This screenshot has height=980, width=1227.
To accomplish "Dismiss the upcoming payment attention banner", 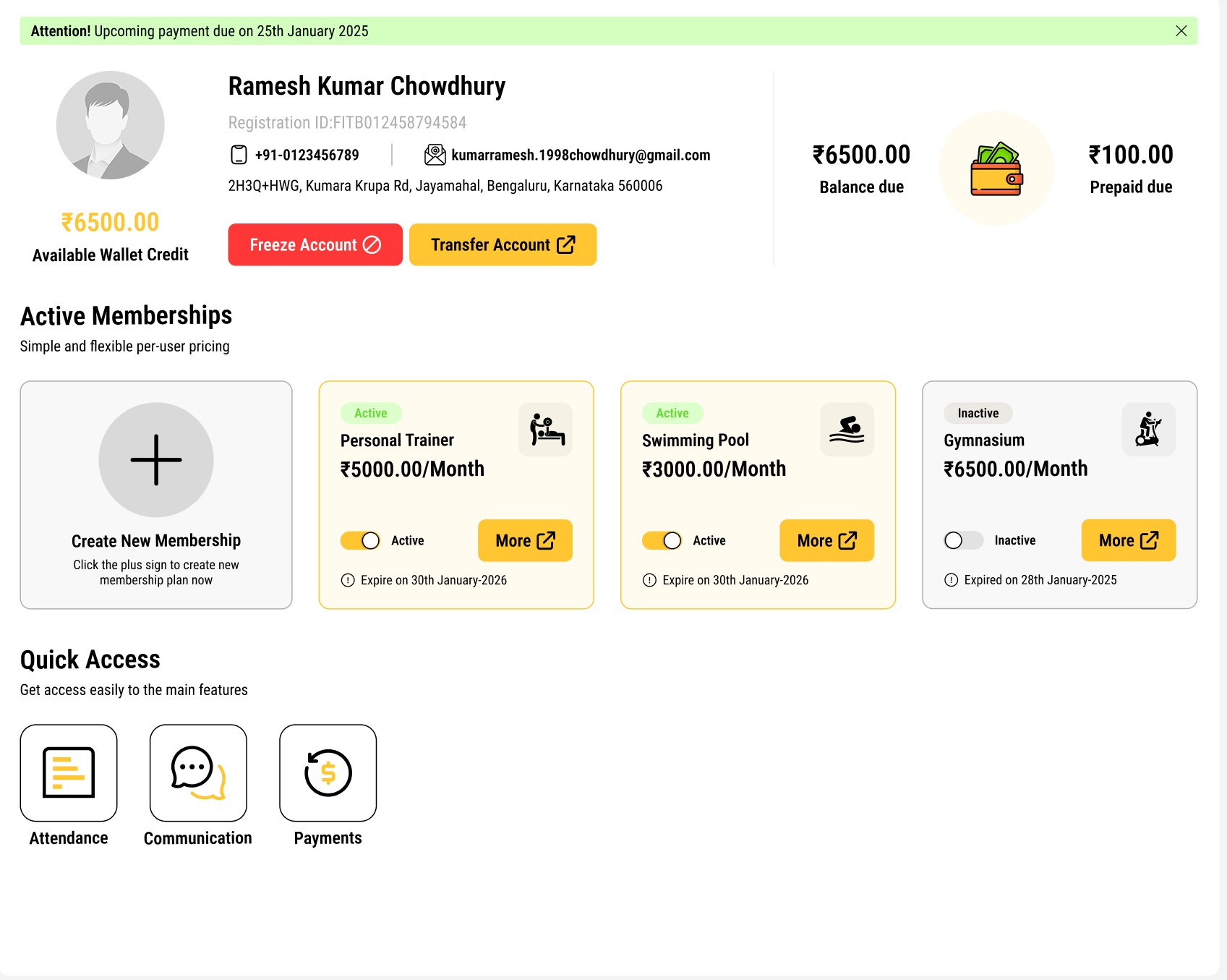I will pyautogui.click(x=1181, y=31).
